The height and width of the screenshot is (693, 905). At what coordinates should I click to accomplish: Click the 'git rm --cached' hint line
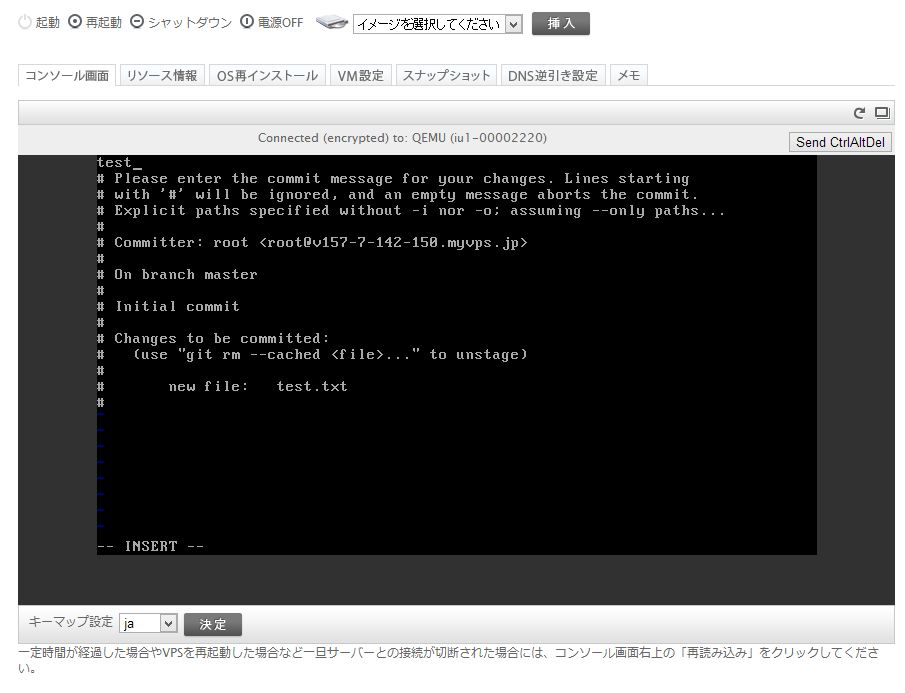[312, 354]
